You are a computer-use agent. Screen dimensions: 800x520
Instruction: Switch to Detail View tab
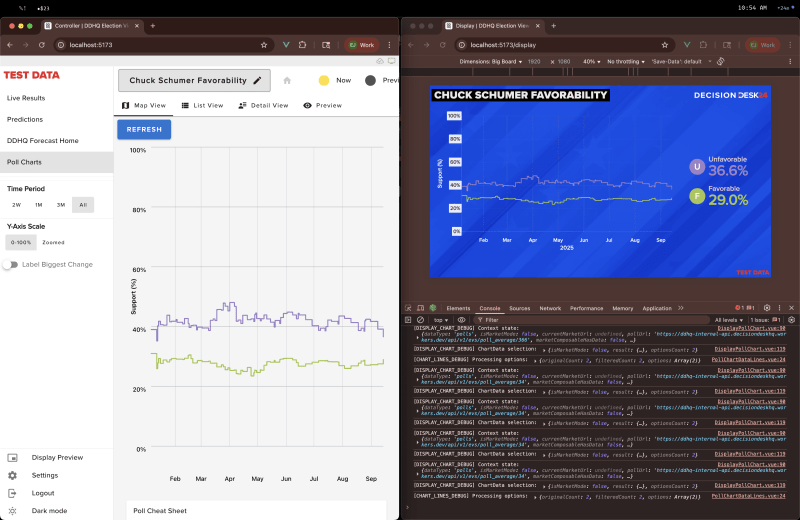coord(263,105)
